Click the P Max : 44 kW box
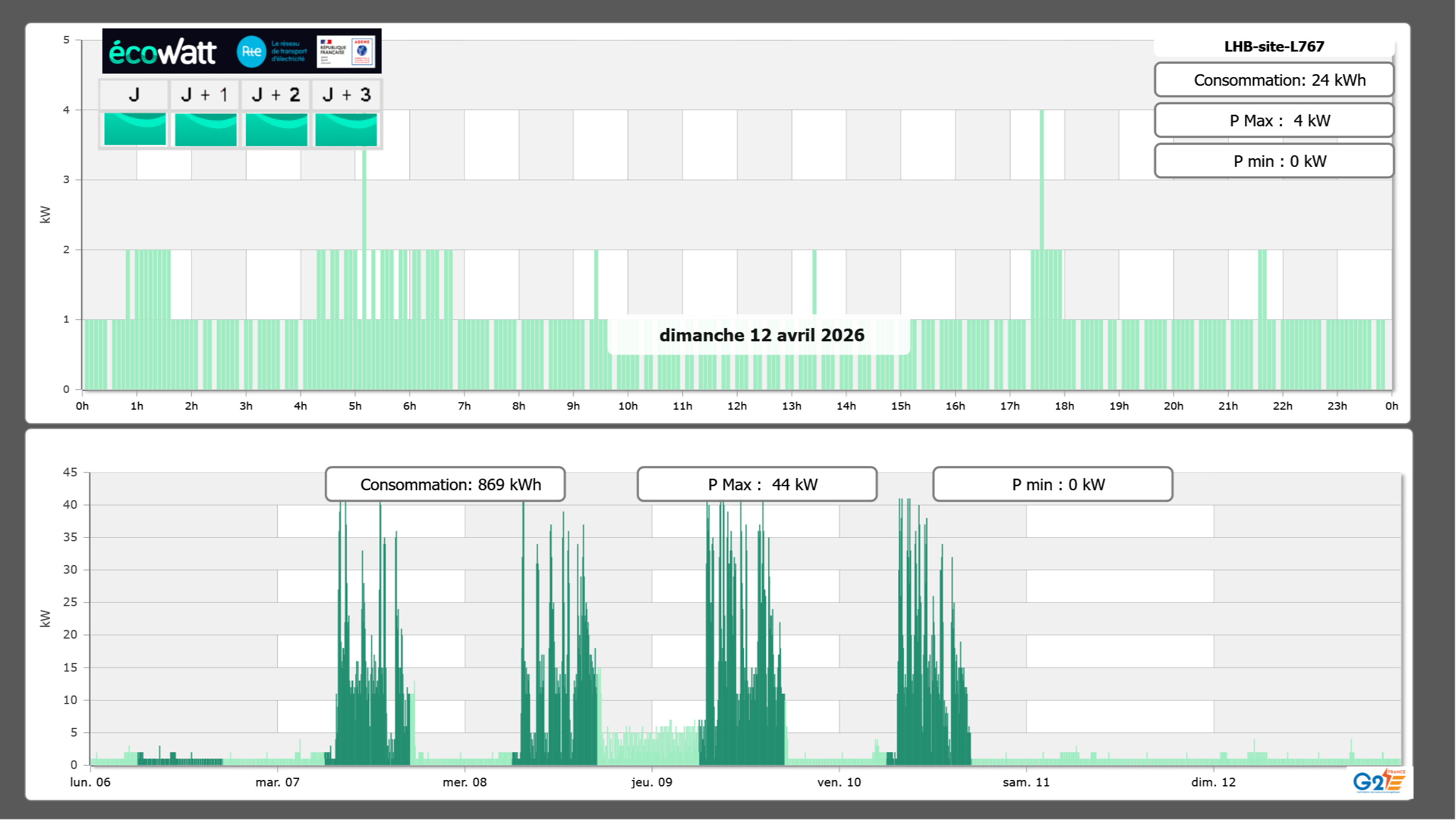 (x=757, y=484)
